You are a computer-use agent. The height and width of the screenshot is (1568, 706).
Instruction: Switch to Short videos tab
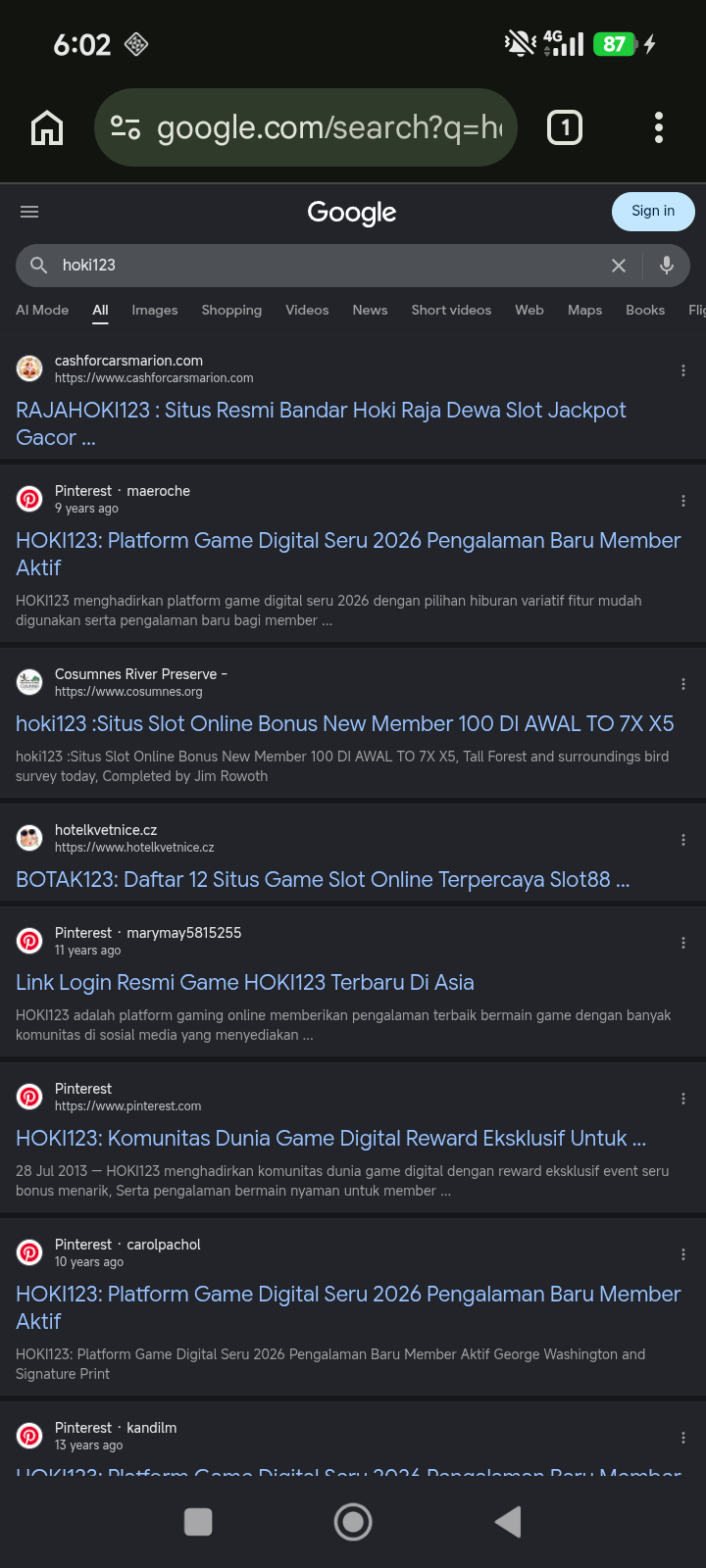[x=451, y=310]
